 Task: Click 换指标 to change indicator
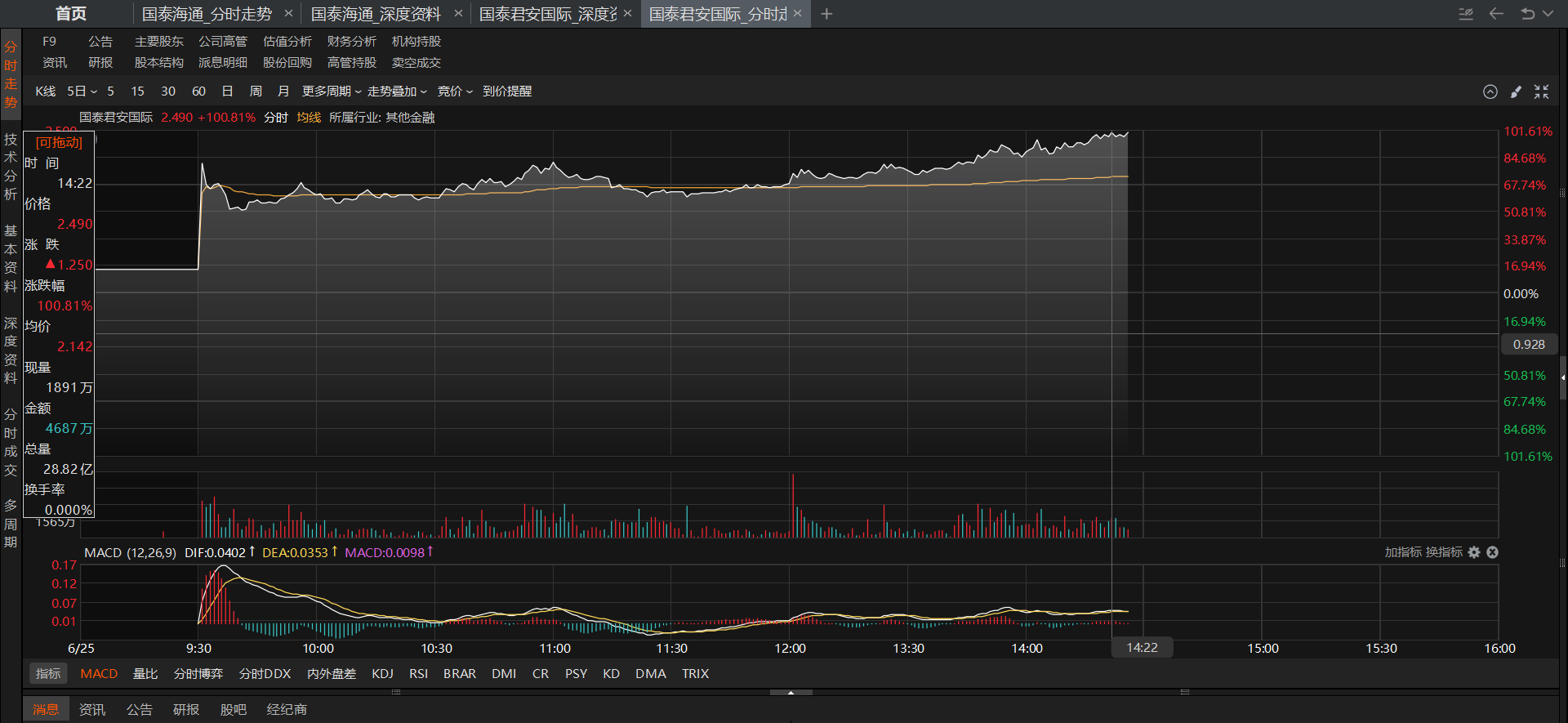pos(1445,552)
